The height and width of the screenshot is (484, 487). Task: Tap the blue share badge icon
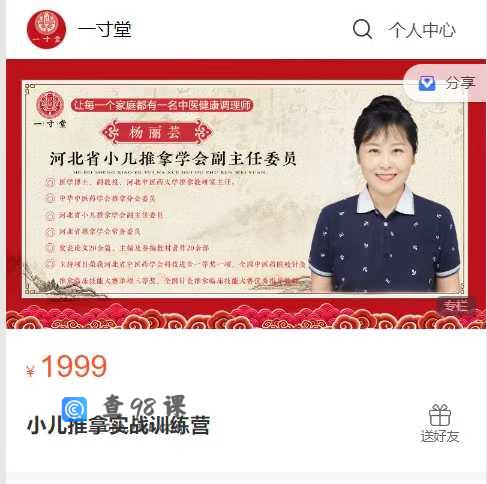pos(427,83)
